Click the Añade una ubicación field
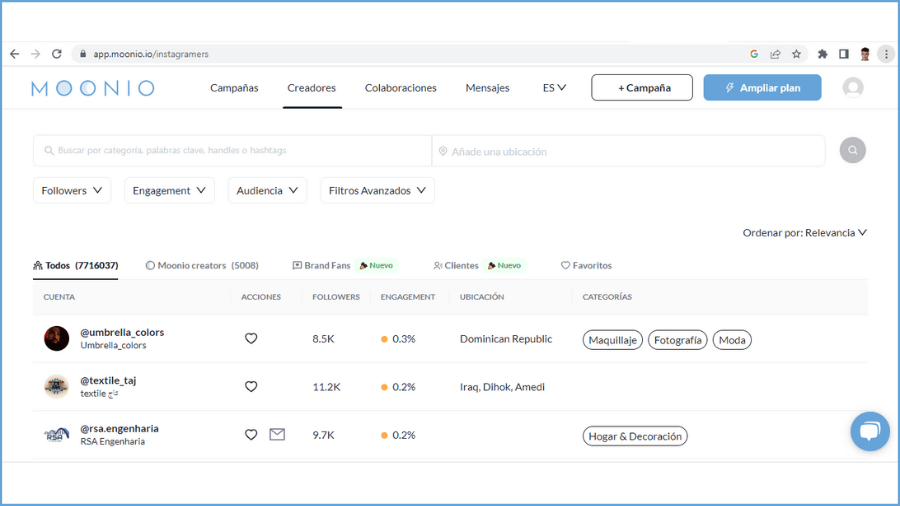The height and width of the screenshot is (506, 900). 629,151
